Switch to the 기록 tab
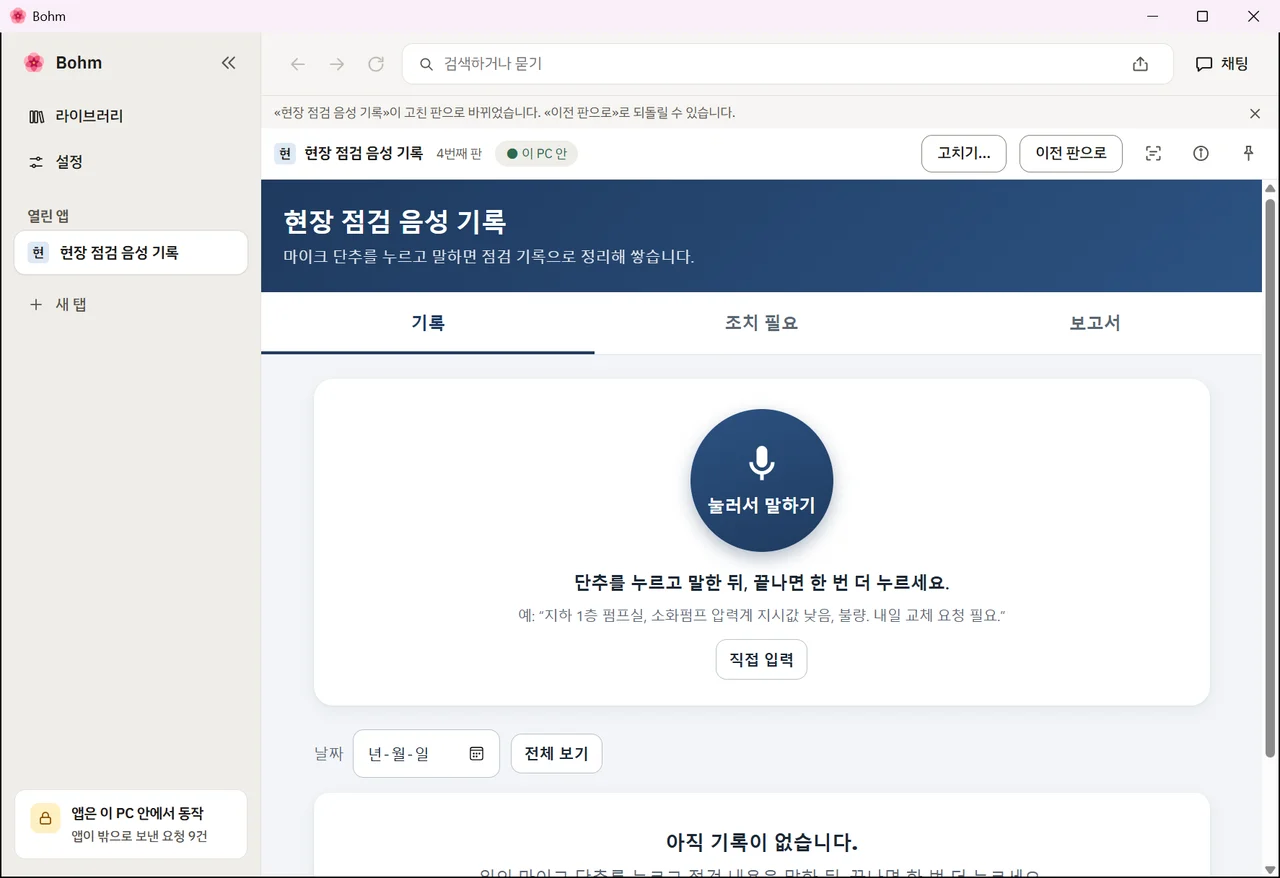The width and height of the screenshot is (1280, 878). coord(428,323)
